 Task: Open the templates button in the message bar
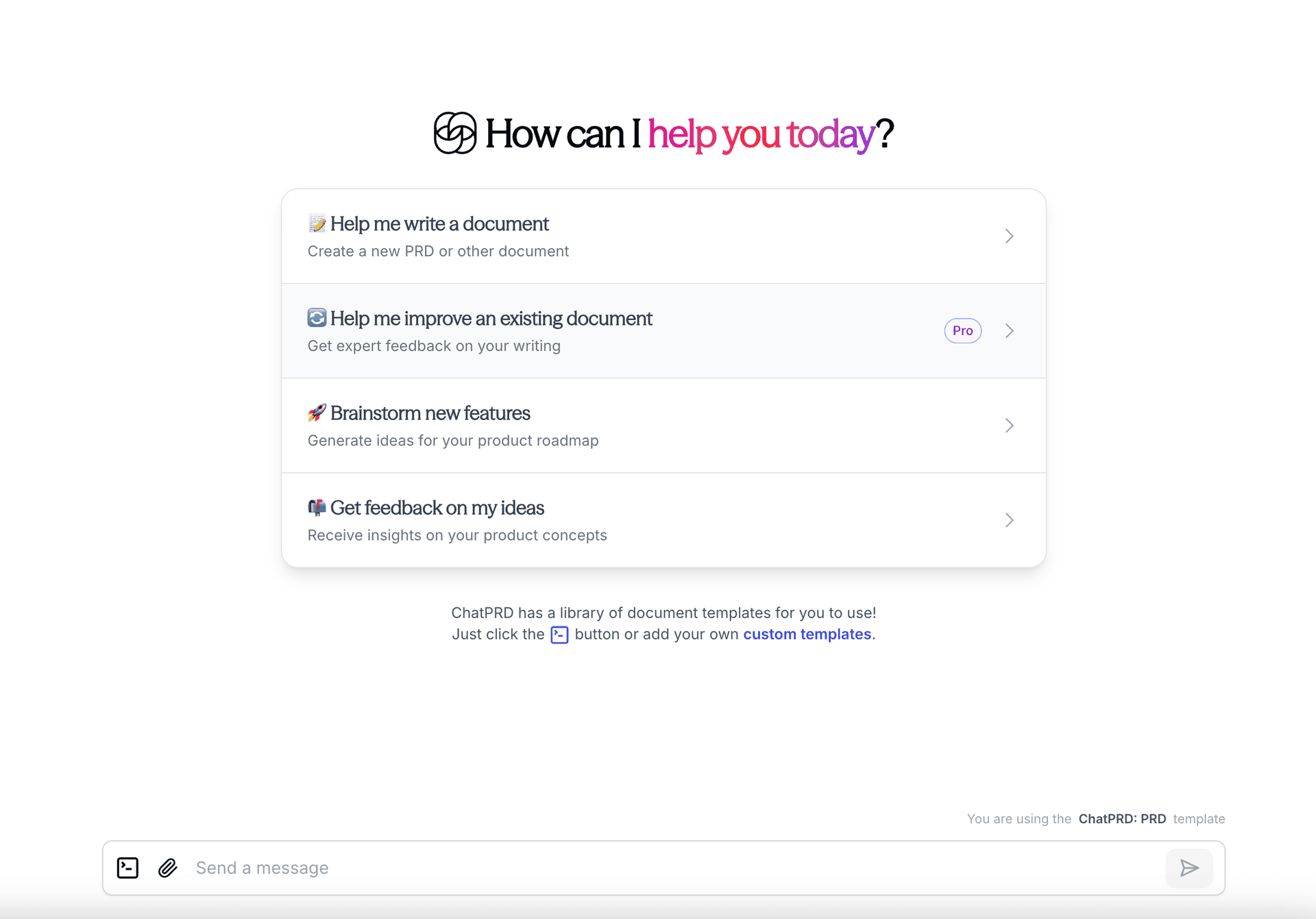[127, 868]
